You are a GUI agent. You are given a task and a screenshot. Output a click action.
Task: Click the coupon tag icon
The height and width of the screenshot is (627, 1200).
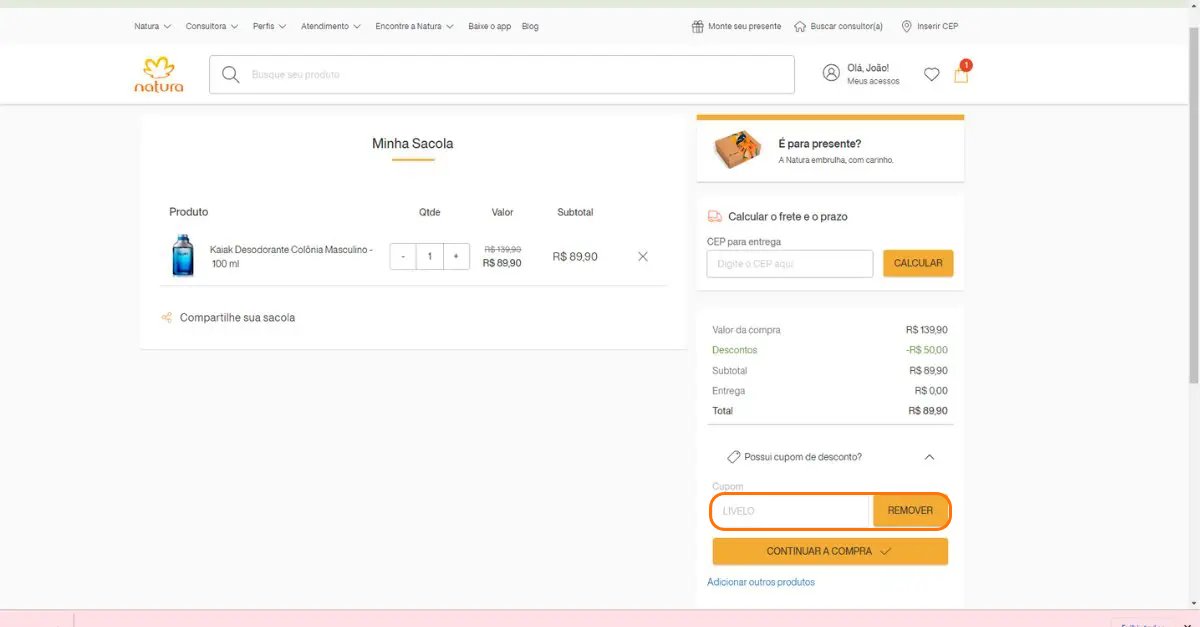click(733, 457)
